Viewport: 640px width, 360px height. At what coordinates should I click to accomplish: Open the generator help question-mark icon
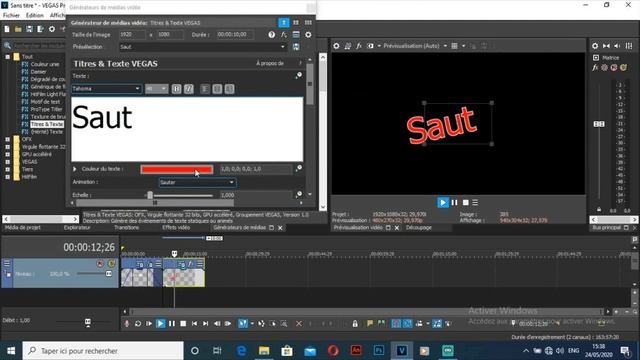point(272,35)
